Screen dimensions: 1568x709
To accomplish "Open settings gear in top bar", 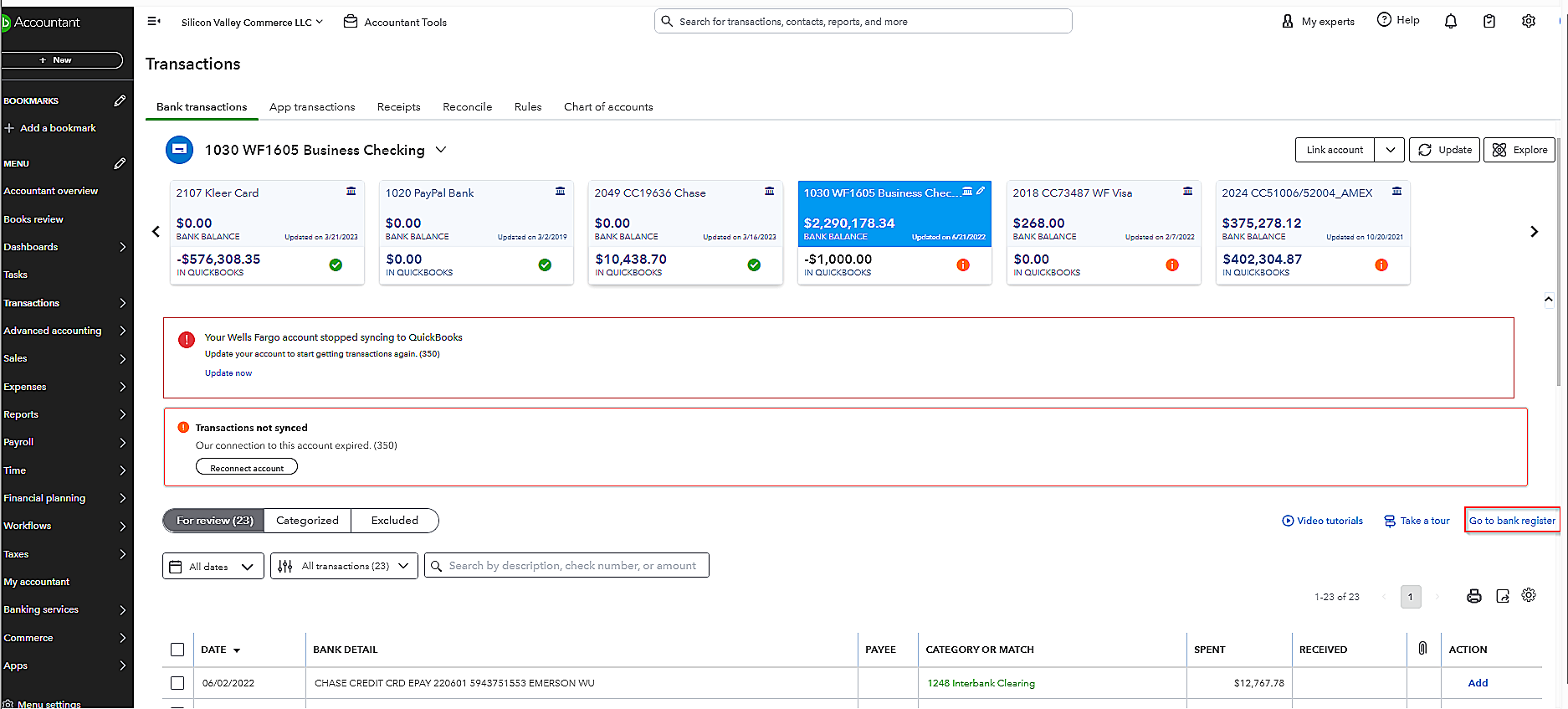I will tap(1528, 22).
